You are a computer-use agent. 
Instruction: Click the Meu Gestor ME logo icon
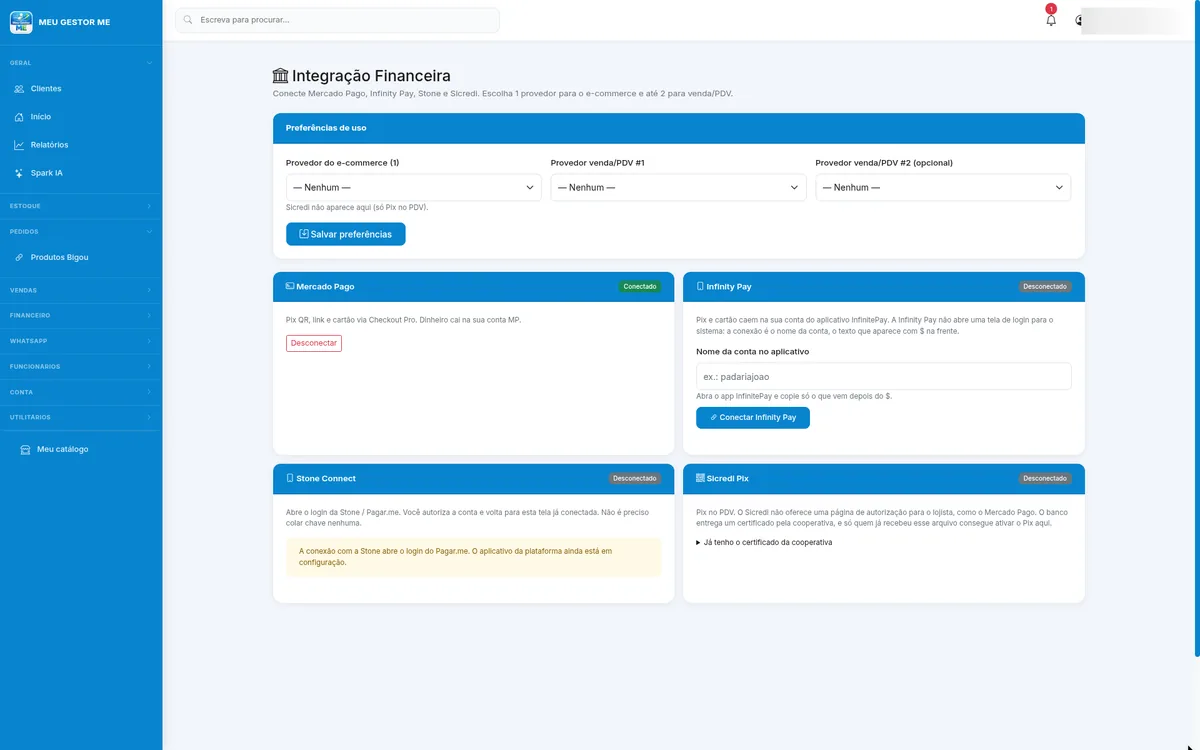pos(21,21)
